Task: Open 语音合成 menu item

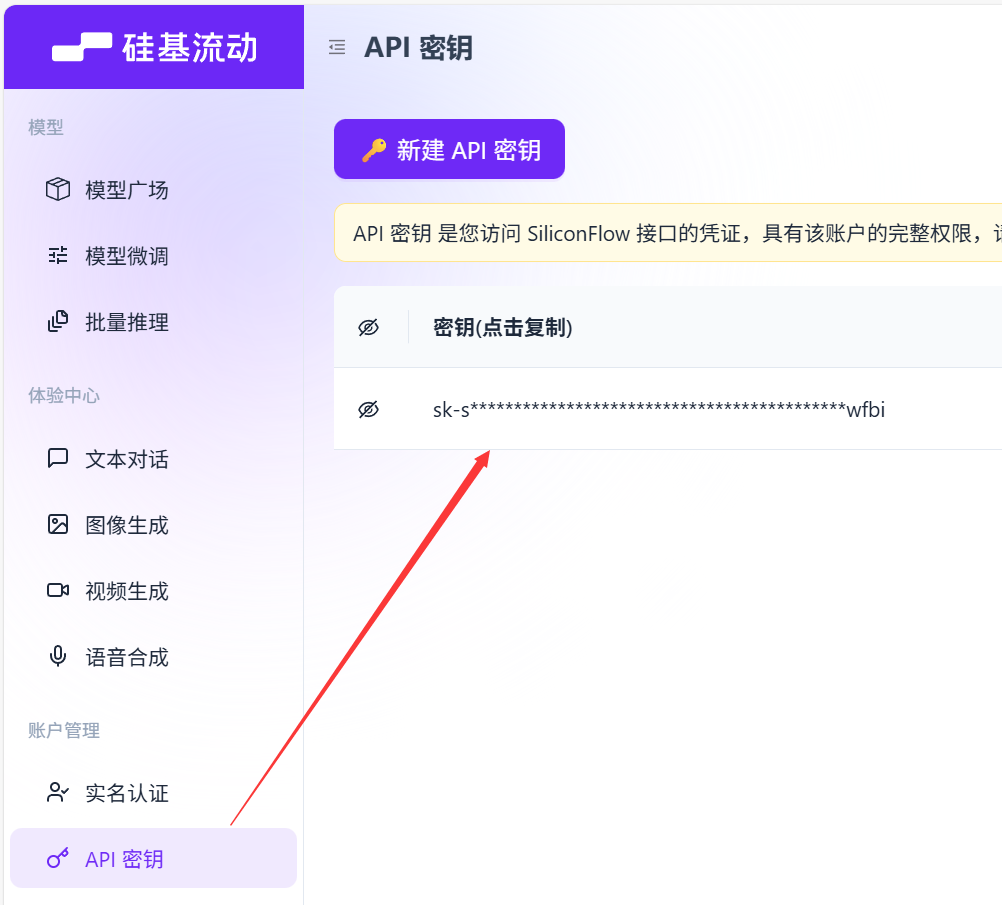Action: coord(153,656)
